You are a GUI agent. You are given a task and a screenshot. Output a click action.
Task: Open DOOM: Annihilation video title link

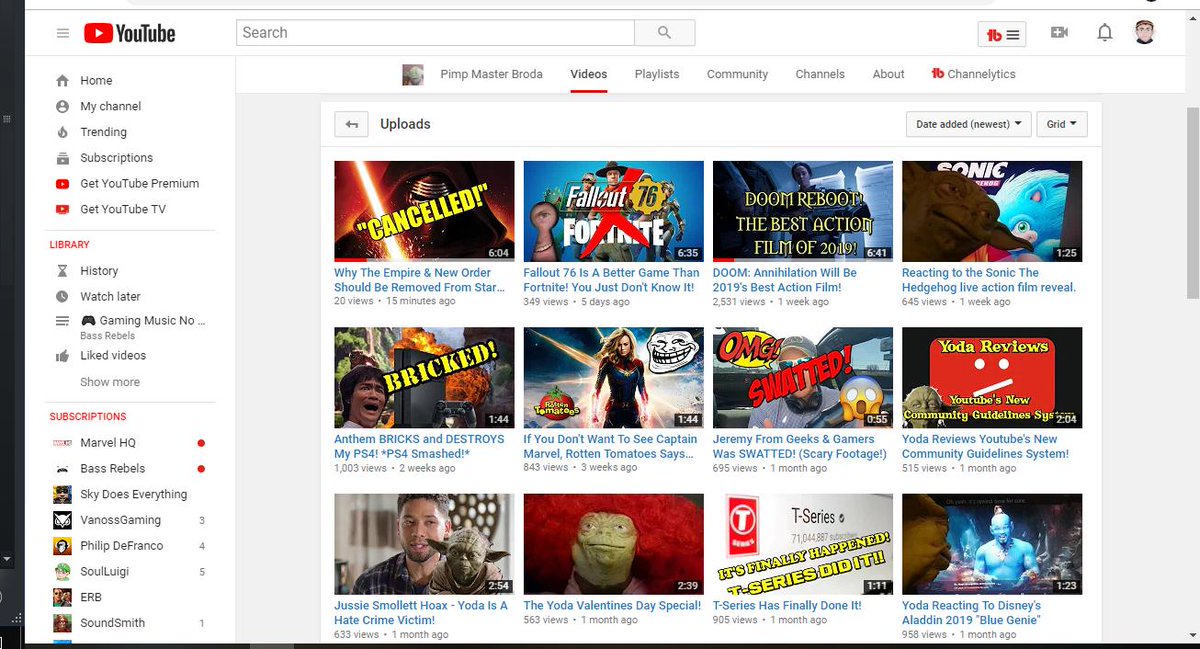pos(785,280)
